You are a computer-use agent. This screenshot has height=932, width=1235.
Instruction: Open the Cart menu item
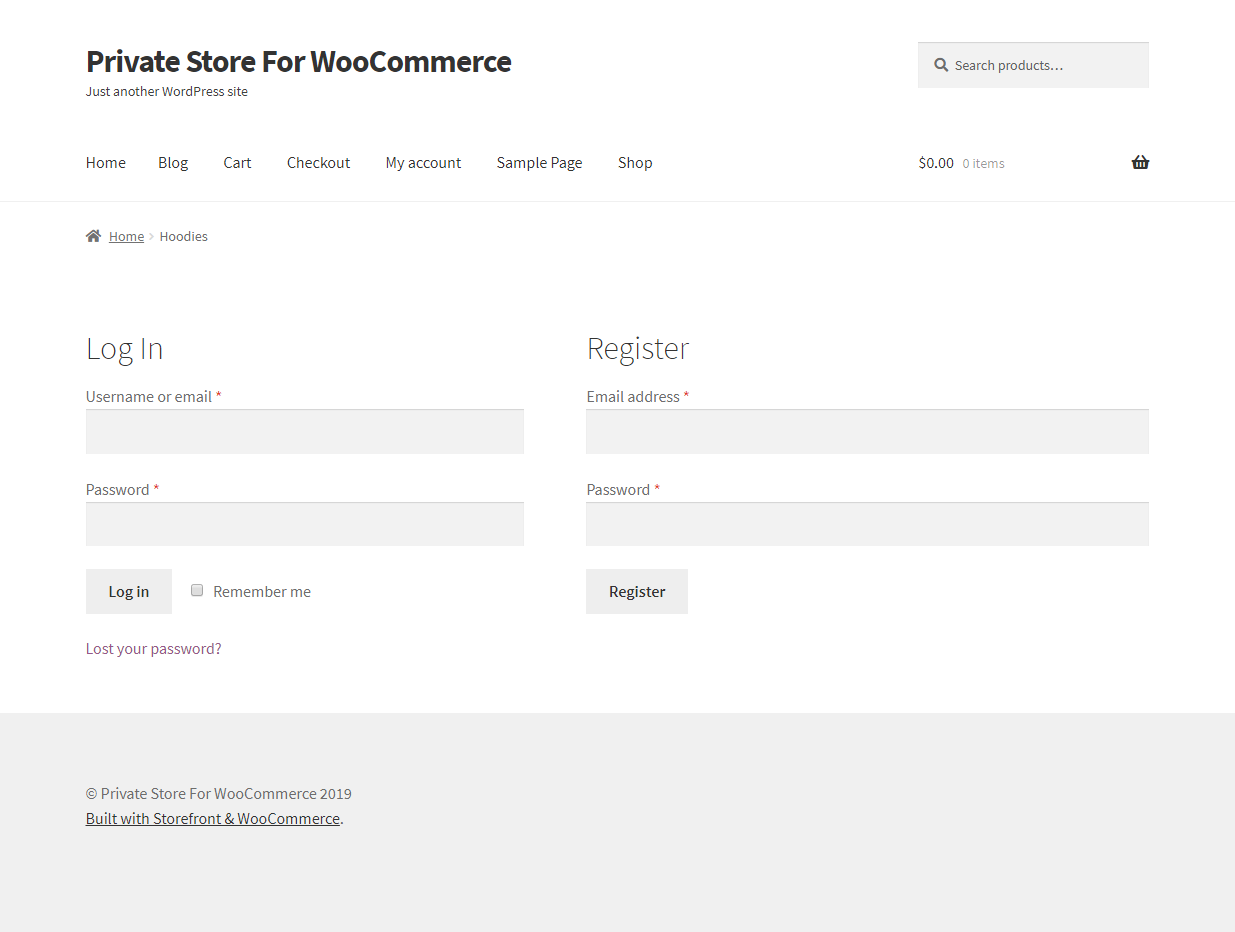(237, 163)
